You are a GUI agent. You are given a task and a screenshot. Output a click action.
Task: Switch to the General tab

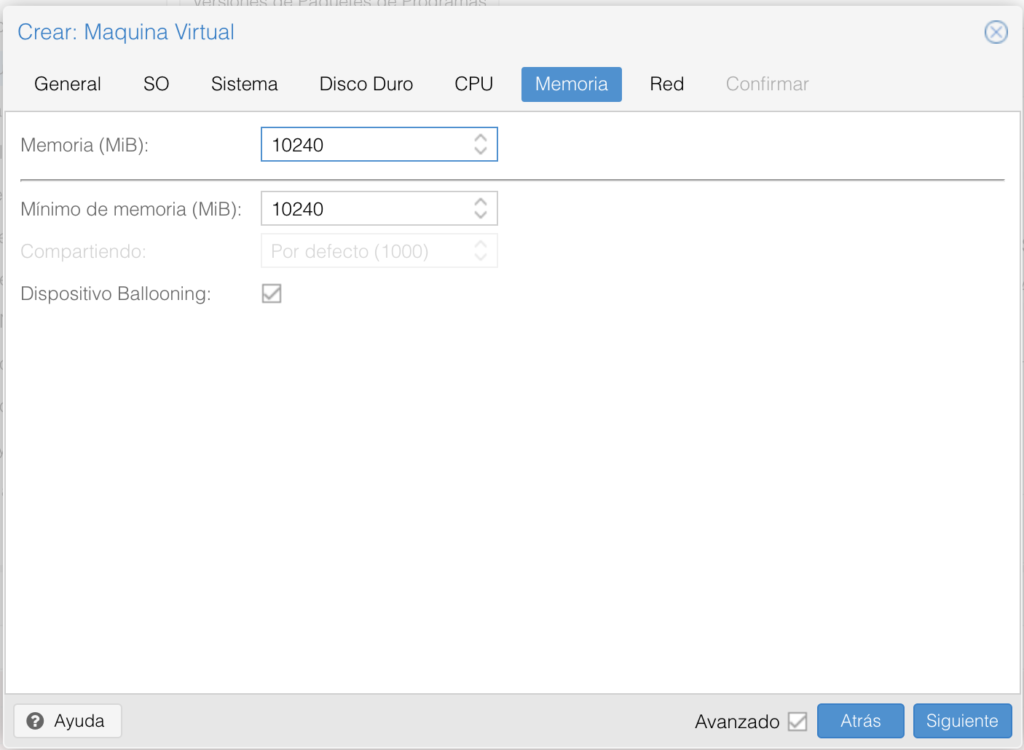[67, 84]
